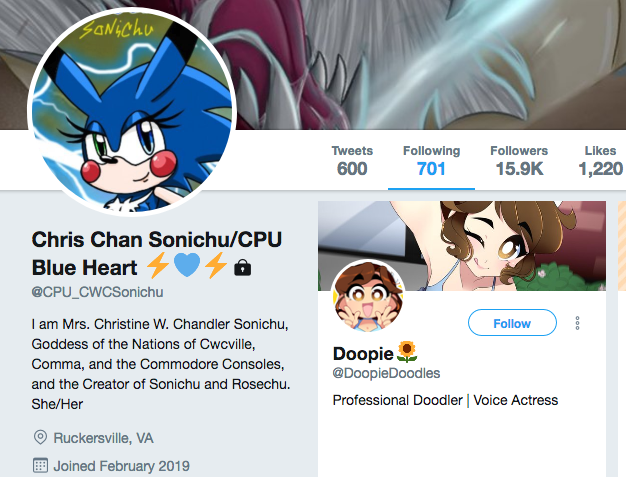This screenshot has width=626, height=477.
Task: Click Doopie's round avatar image
Action: (x=368, y=297)
